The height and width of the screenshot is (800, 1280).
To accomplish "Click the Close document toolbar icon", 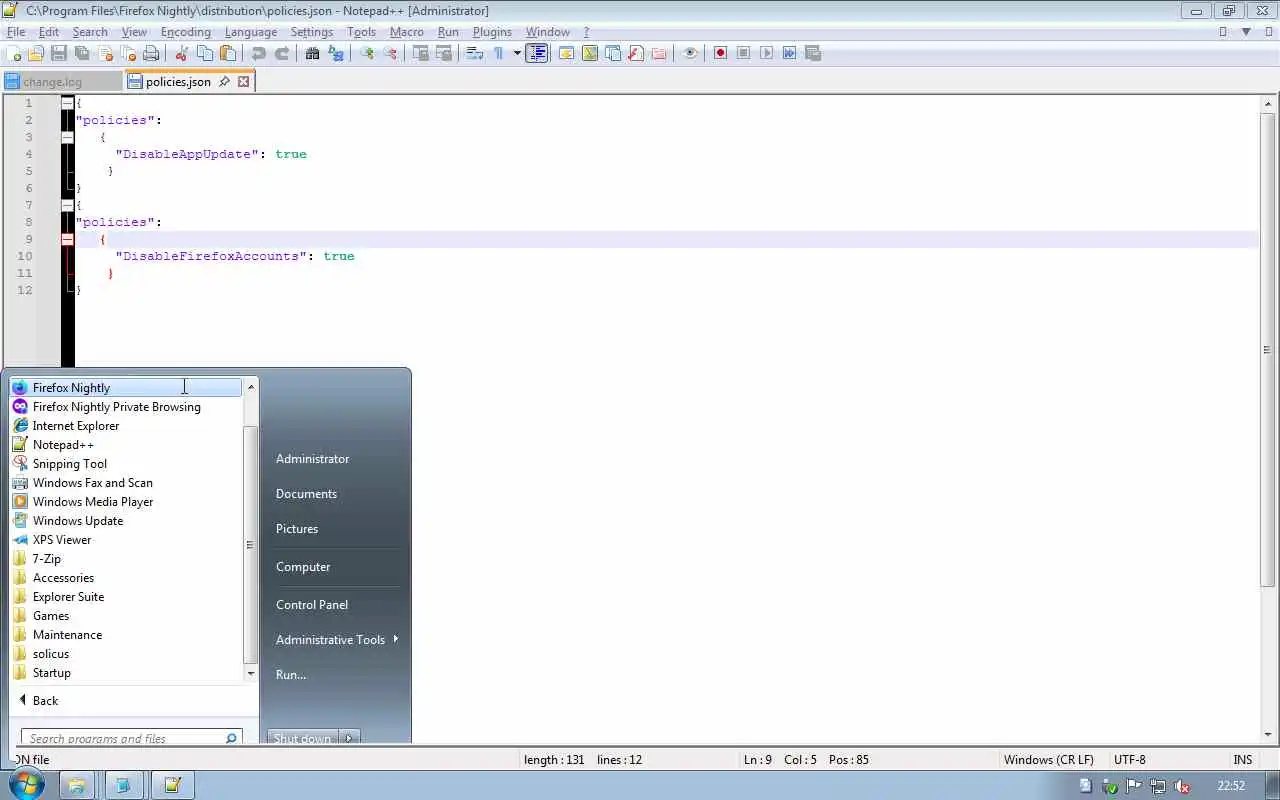I will [x=105, y=53].
